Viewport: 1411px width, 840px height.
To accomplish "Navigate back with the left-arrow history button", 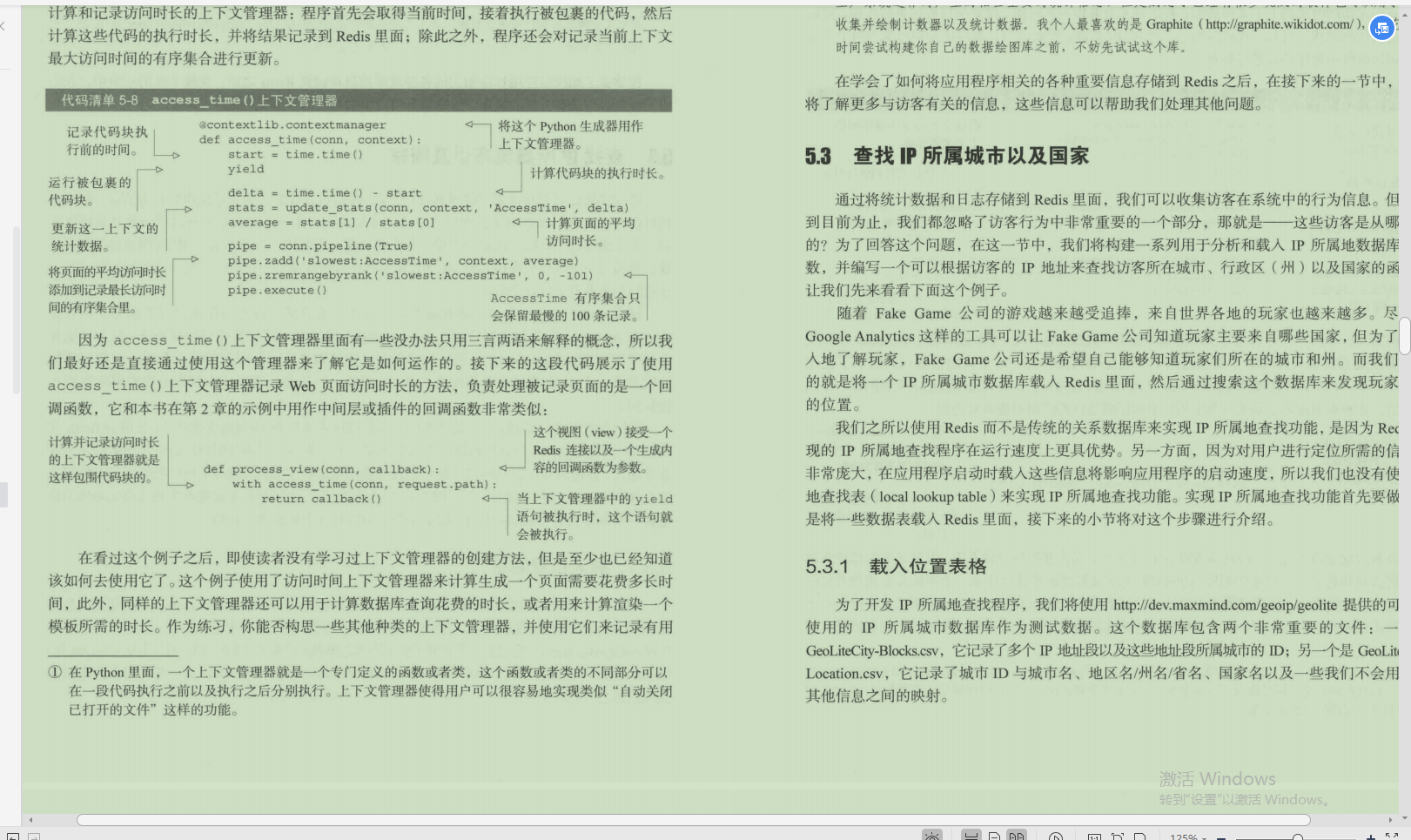I will (x=13, y=837).
